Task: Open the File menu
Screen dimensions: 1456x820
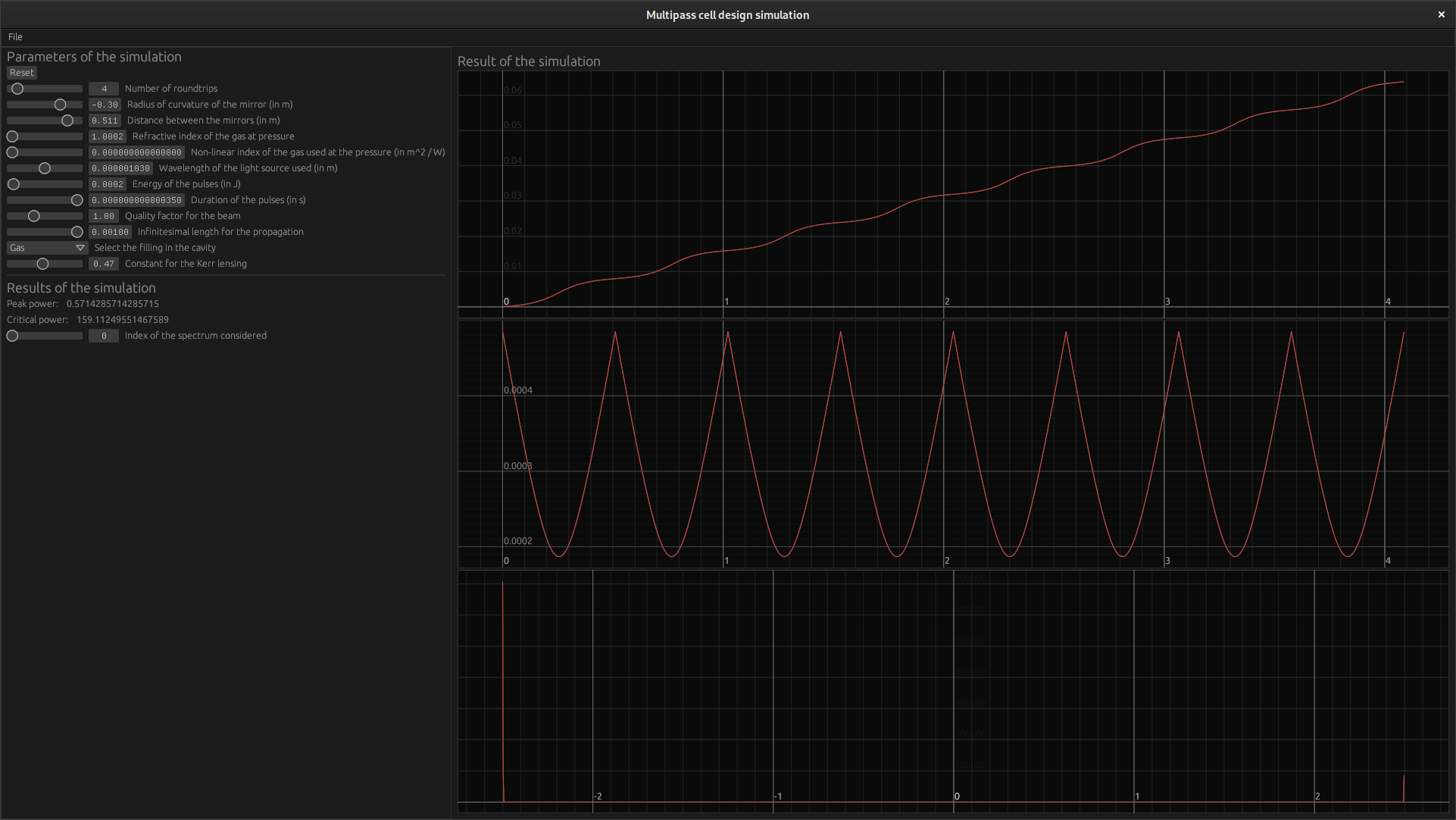Action: 15,36
